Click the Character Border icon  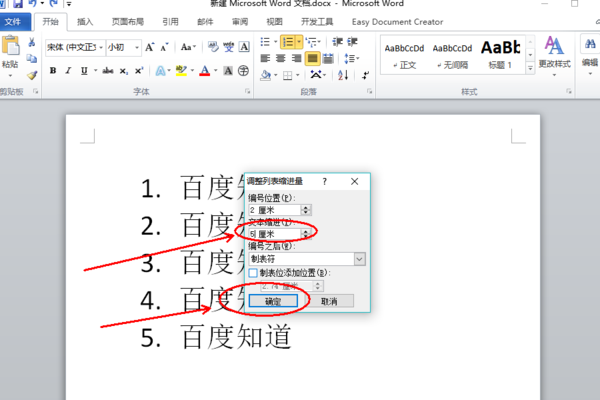click(244, 47)
